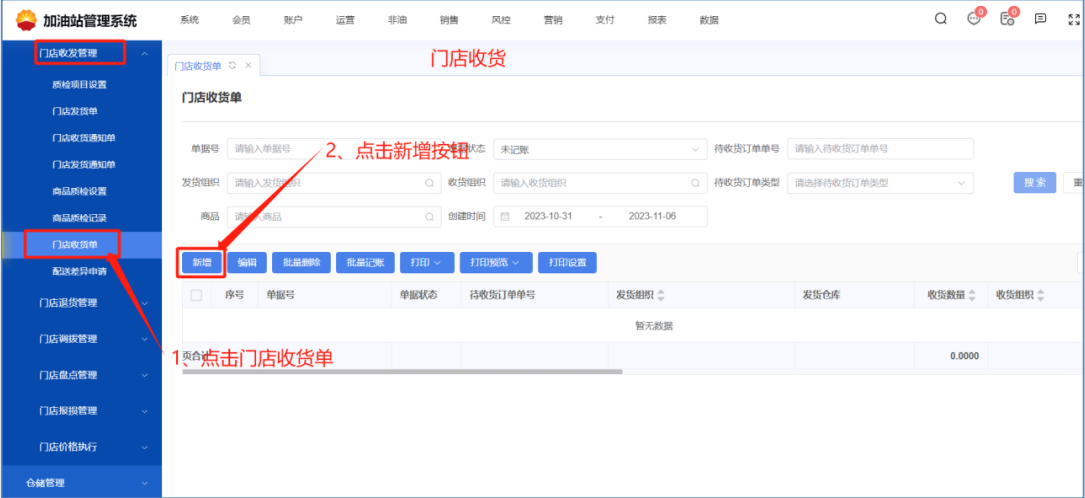Click calendar icon in 创建时间 field
Screen dimensions: 1085x498
click(505, 217)
